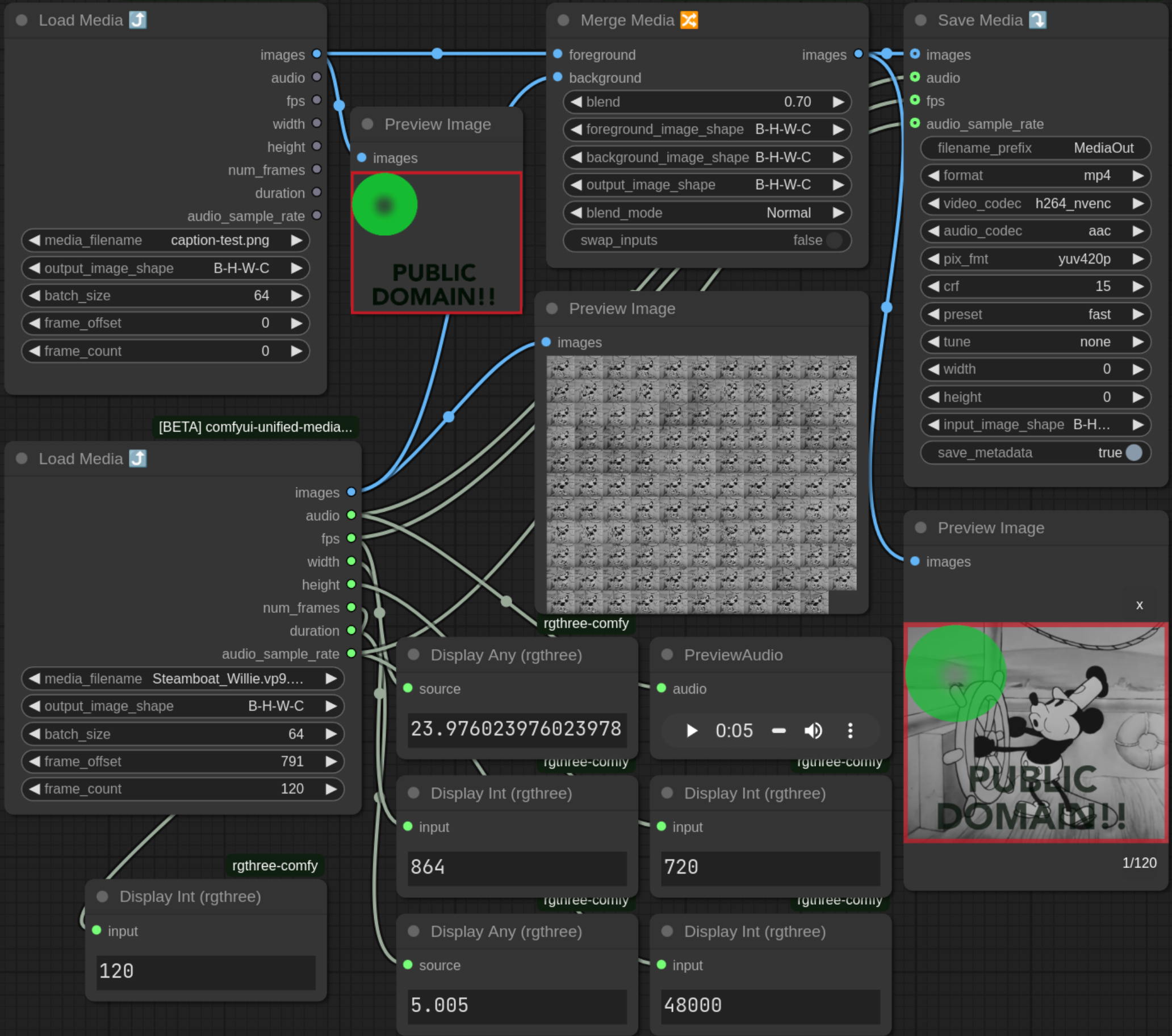Click the foreground input socket on Merge Media
Viewport: 1172px width, 1036px height.
point(558,54)
